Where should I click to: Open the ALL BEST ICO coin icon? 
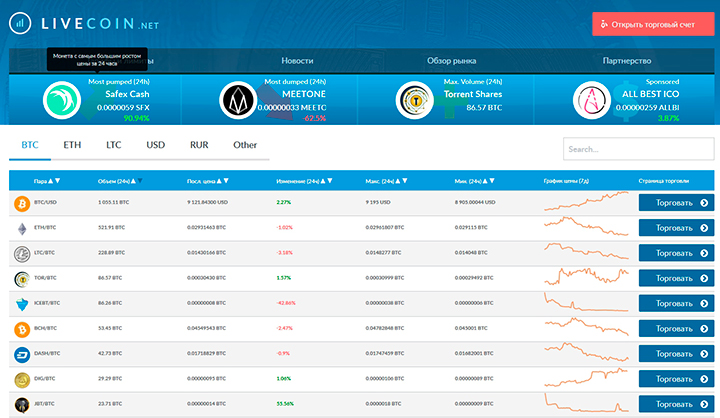click(591, 100)
